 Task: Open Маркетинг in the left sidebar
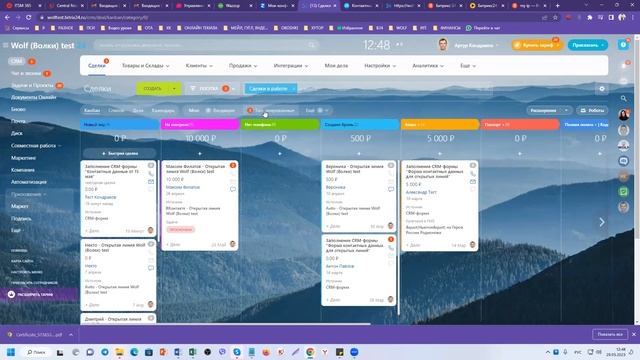click(x=23, y=158)
